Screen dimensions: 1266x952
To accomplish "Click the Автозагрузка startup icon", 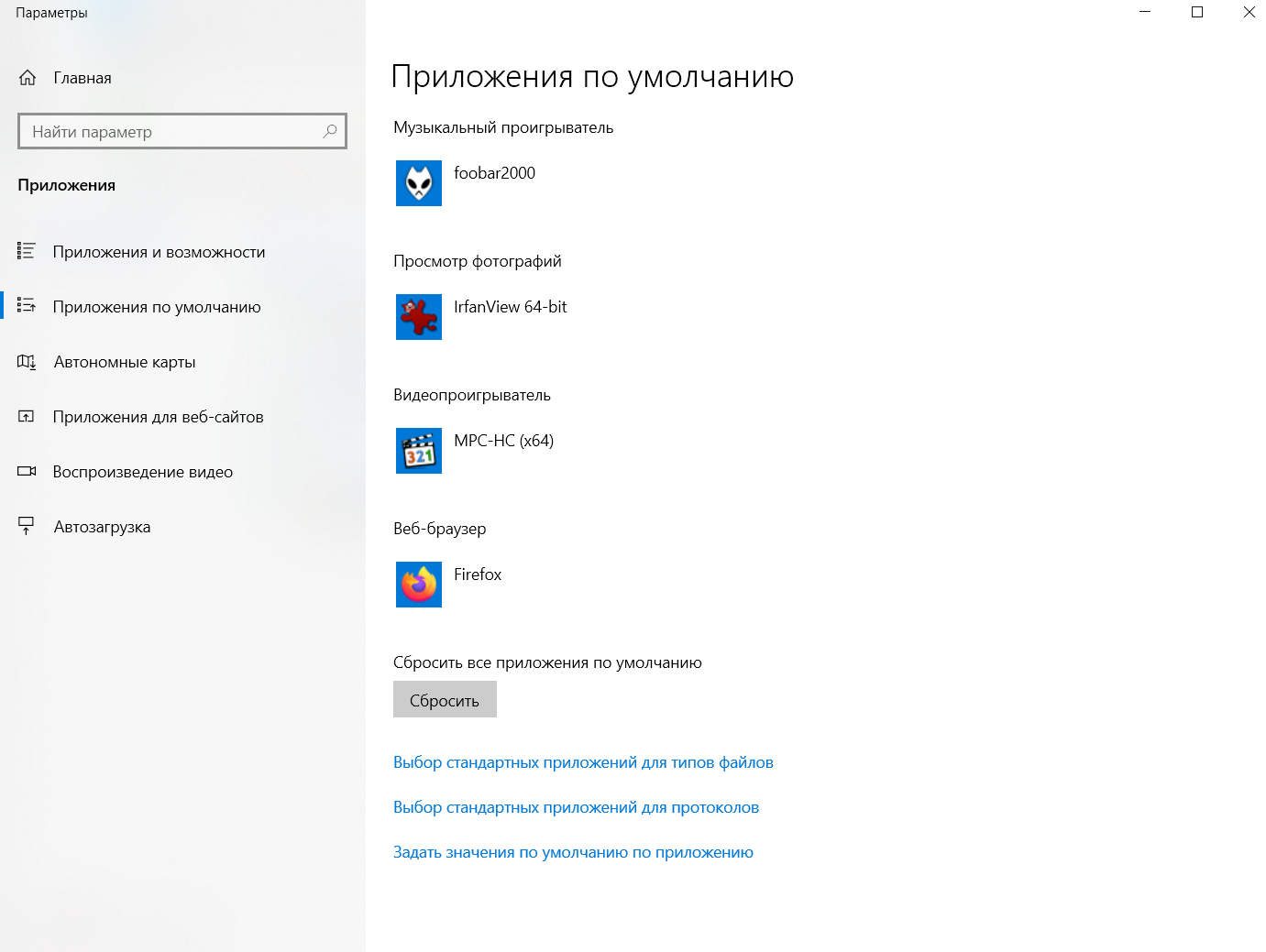I will [27, 527].
